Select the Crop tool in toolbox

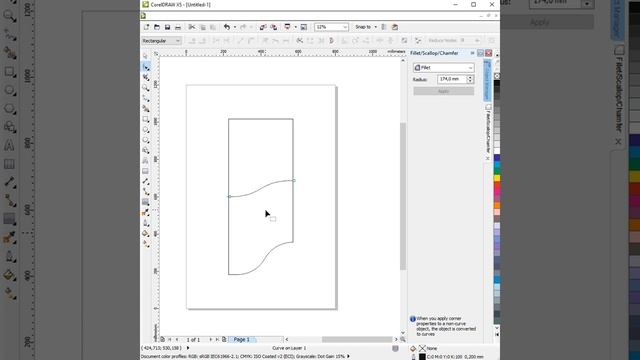(146, 77)
